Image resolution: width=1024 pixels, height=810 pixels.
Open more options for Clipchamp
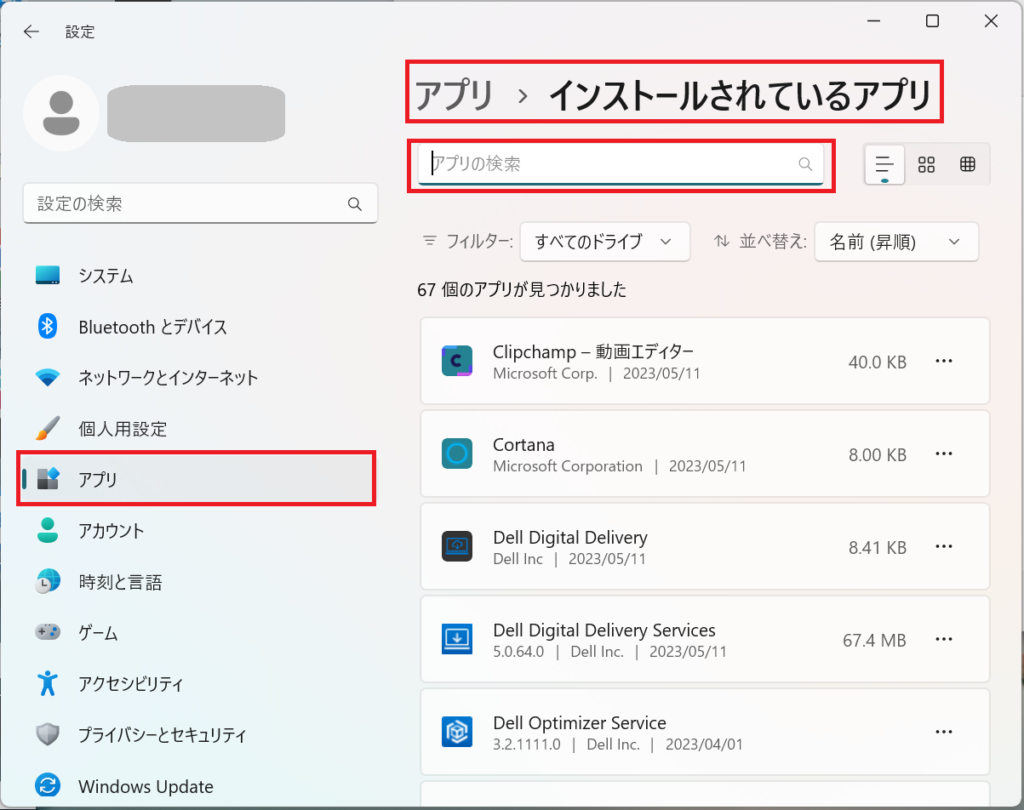pos(944,361)
